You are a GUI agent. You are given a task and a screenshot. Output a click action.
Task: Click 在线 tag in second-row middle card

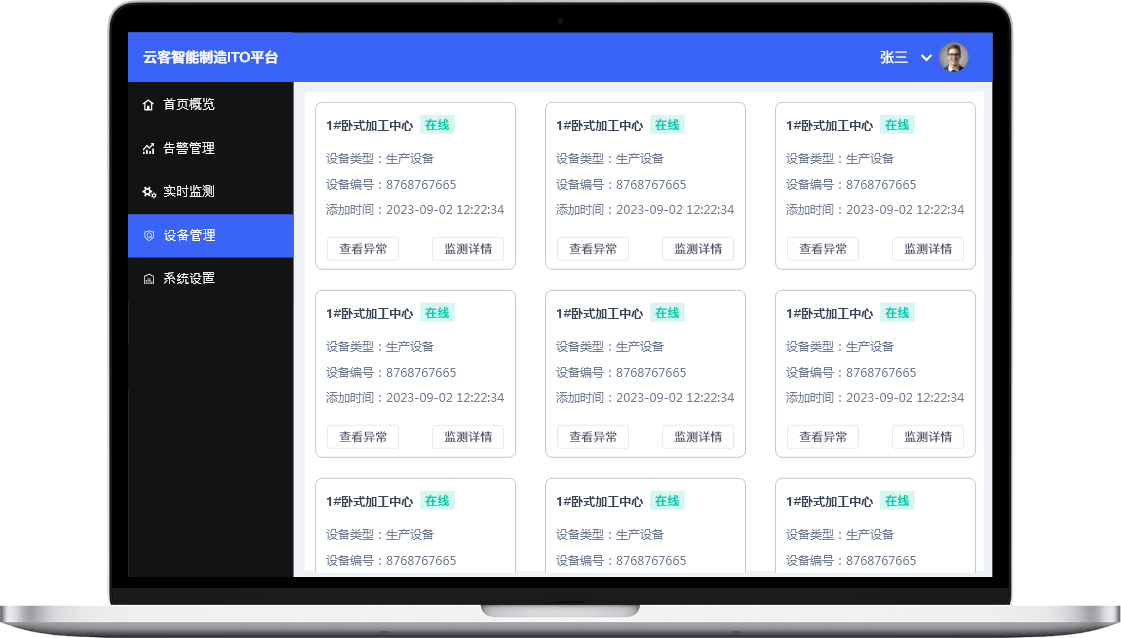(667, 313)
